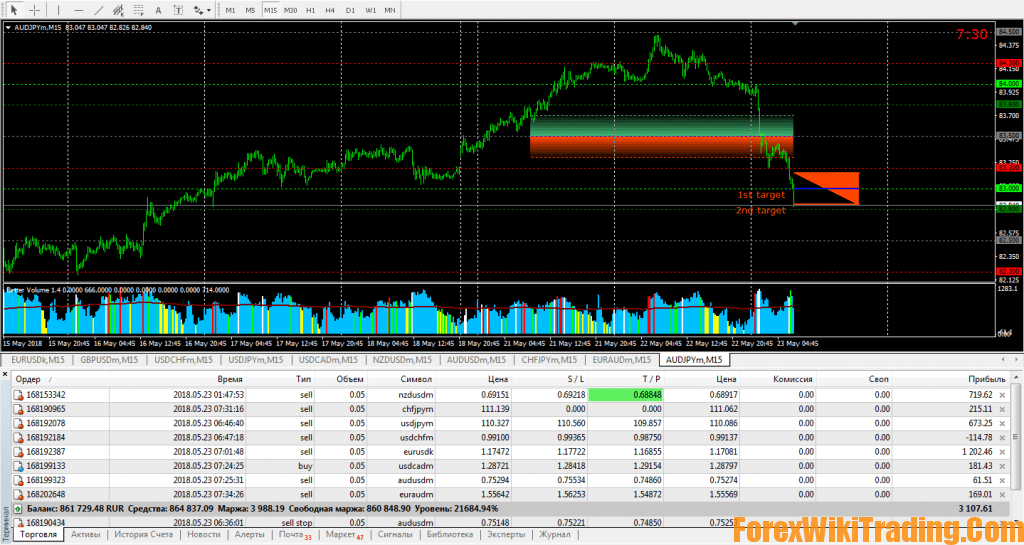Screen dimensions: 1024x545
Task: Open the GBPUSDm,M15 chart tab
Action: pyautogui.click(x=110, y=360)
